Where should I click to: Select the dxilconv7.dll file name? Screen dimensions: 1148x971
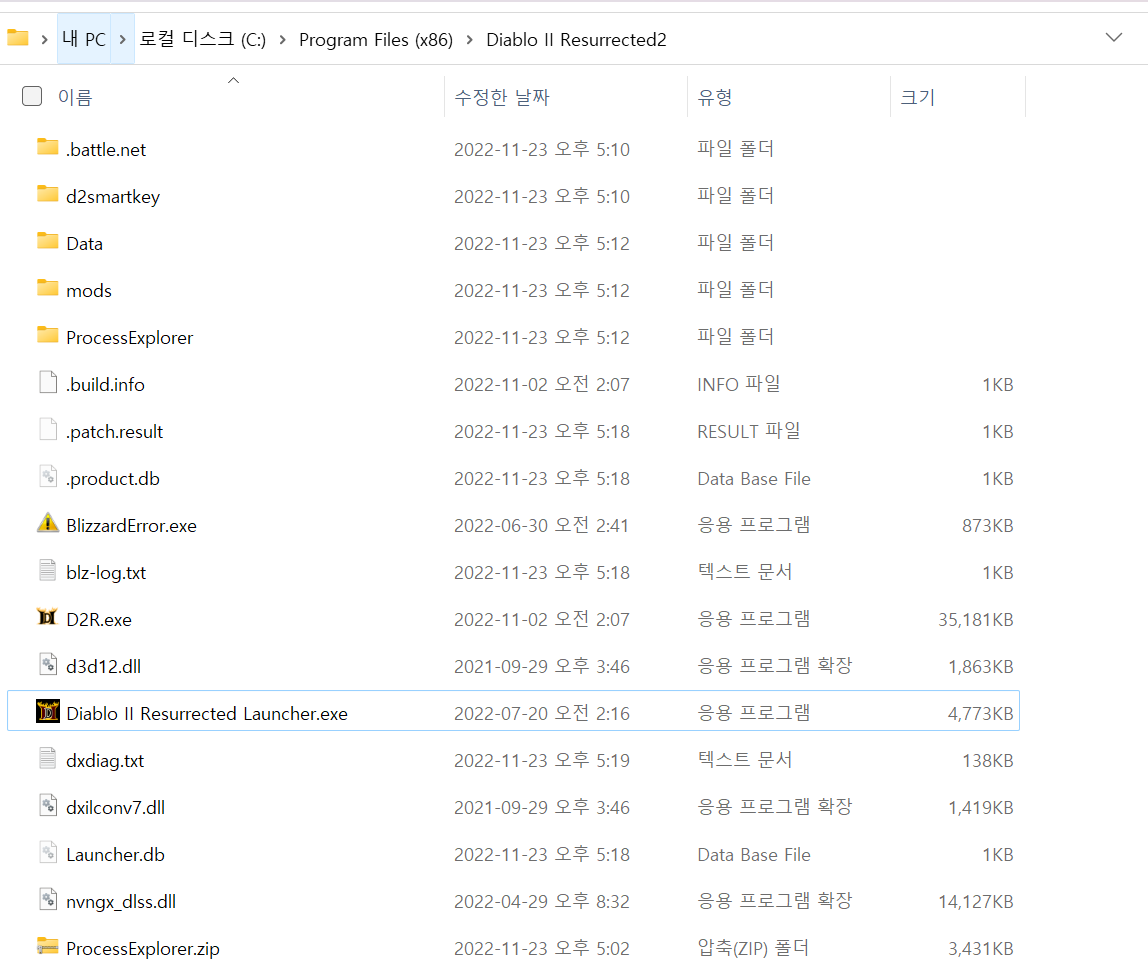115,807
